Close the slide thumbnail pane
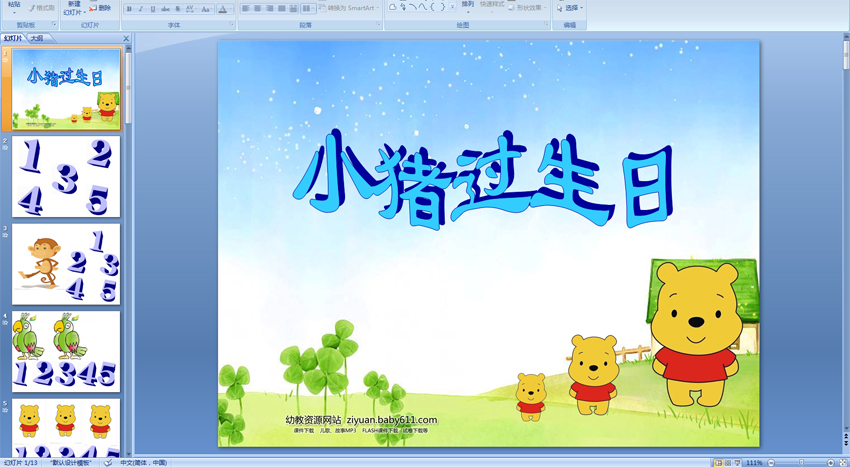Image resolution: width=850 pixels, height=467 pixels. (126, 39)
